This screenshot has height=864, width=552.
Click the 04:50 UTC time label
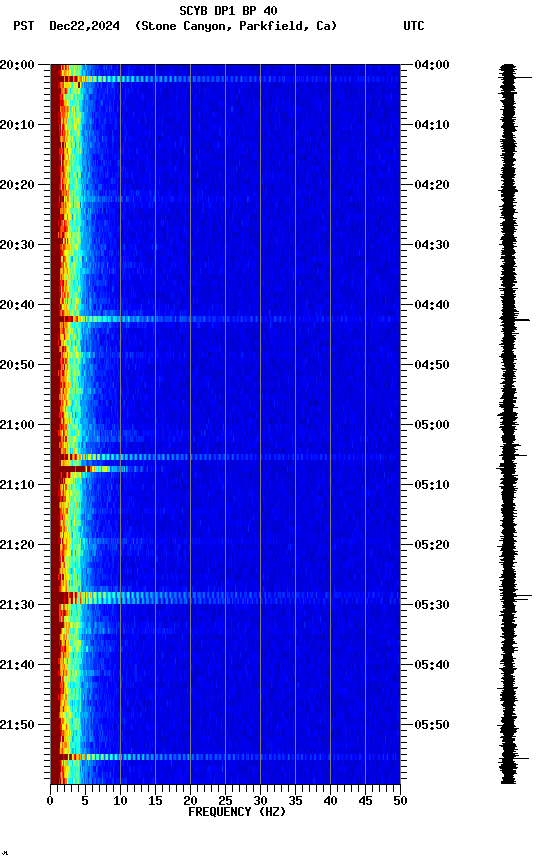click(432, 365)
